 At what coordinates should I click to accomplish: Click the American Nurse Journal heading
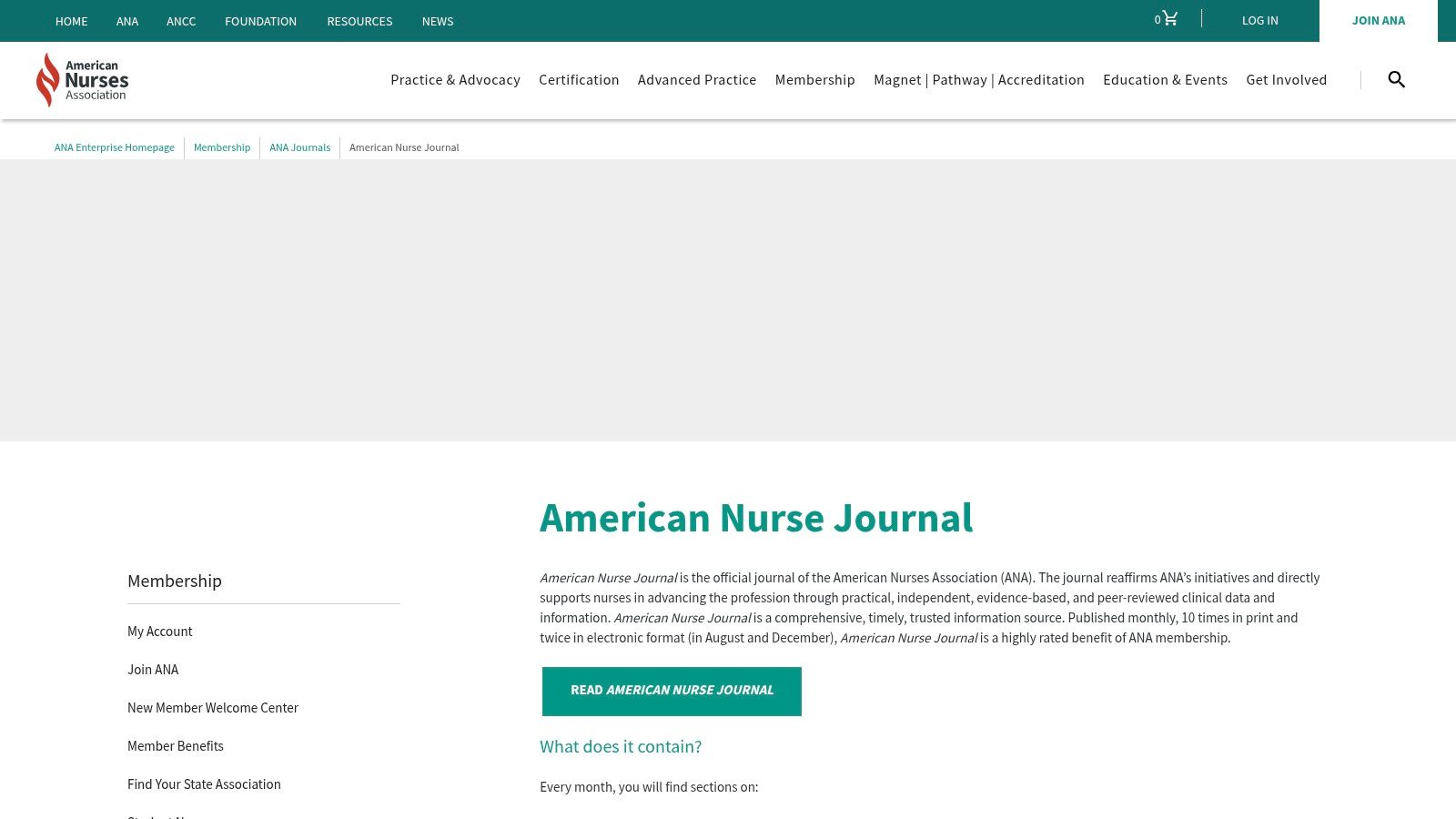[756, 518]
